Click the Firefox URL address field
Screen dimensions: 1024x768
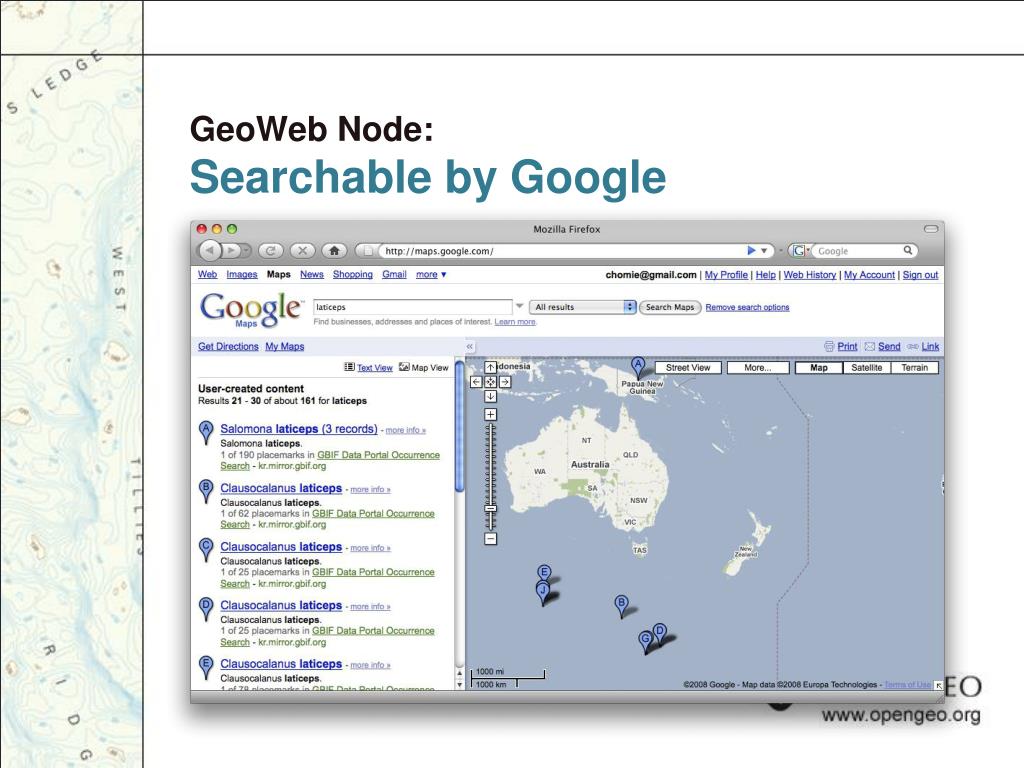coord(565,251)
